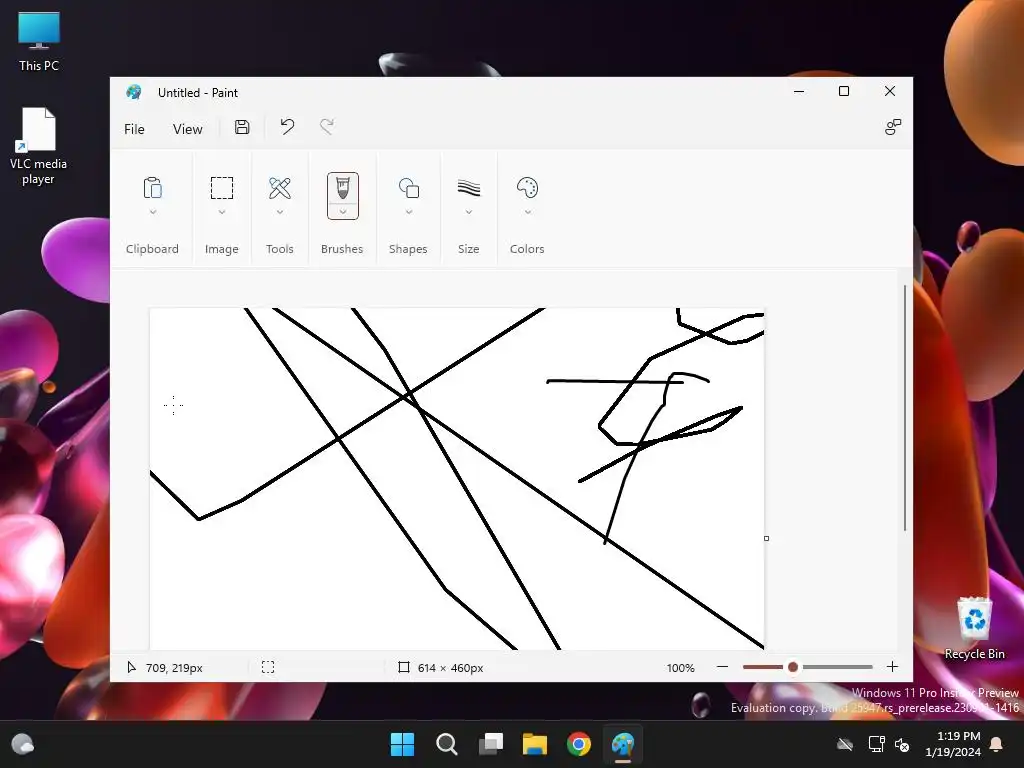The width and height of the screenshot is (1024, 768).
Task: Click the weather widget icon on taskbar
Action: (x=23, y=744)
